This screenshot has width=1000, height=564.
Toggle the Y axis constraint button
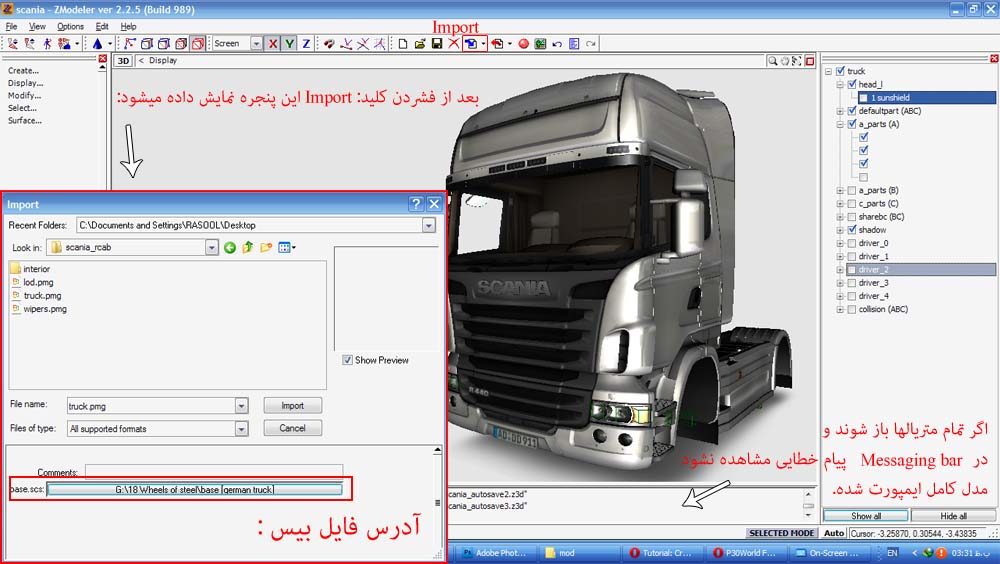pyautogui.click(x=290, y=43)
